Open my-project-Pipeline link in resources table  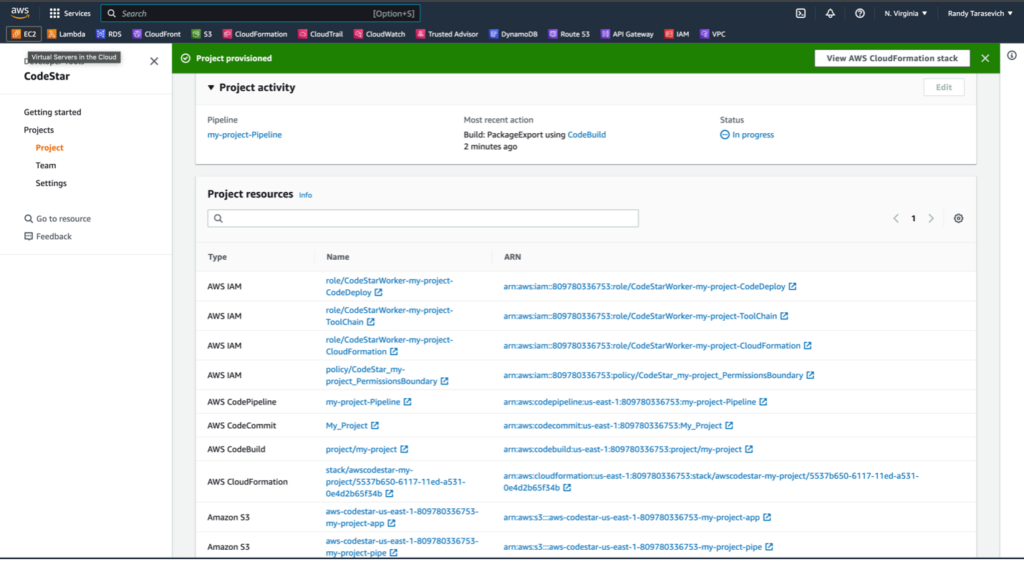368,402
